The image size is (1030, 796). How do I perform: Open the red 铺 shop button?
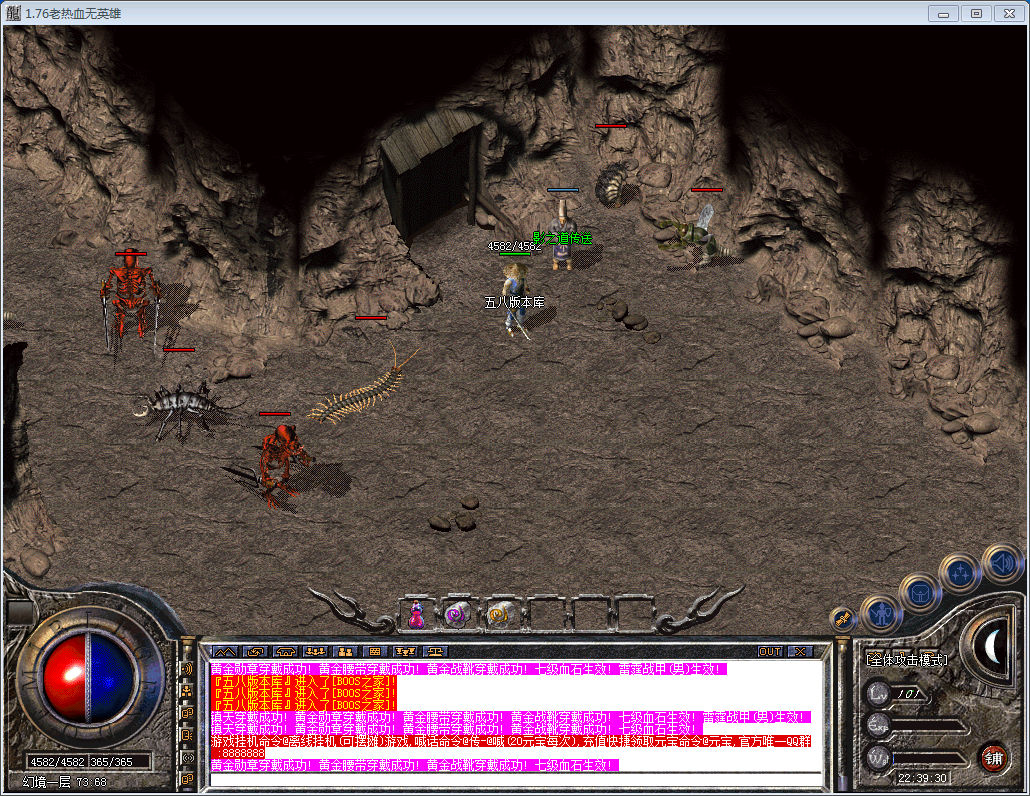993,759
